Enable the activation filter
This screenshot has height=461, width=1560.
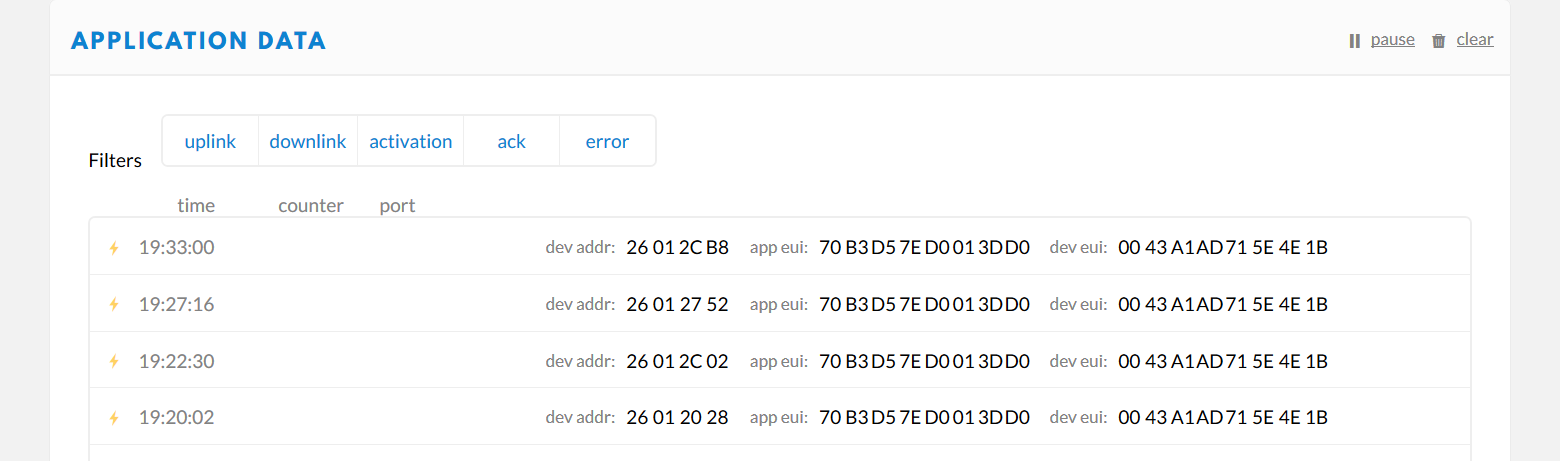pos(411,141)
